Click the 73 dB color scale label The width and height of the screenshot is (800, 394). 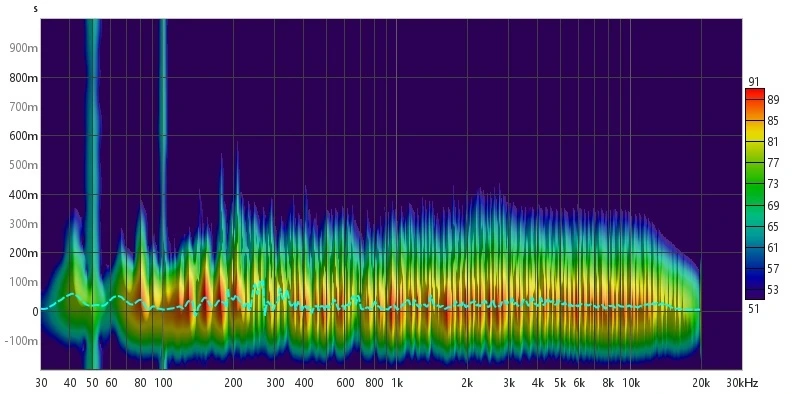(x=773, y=184)
